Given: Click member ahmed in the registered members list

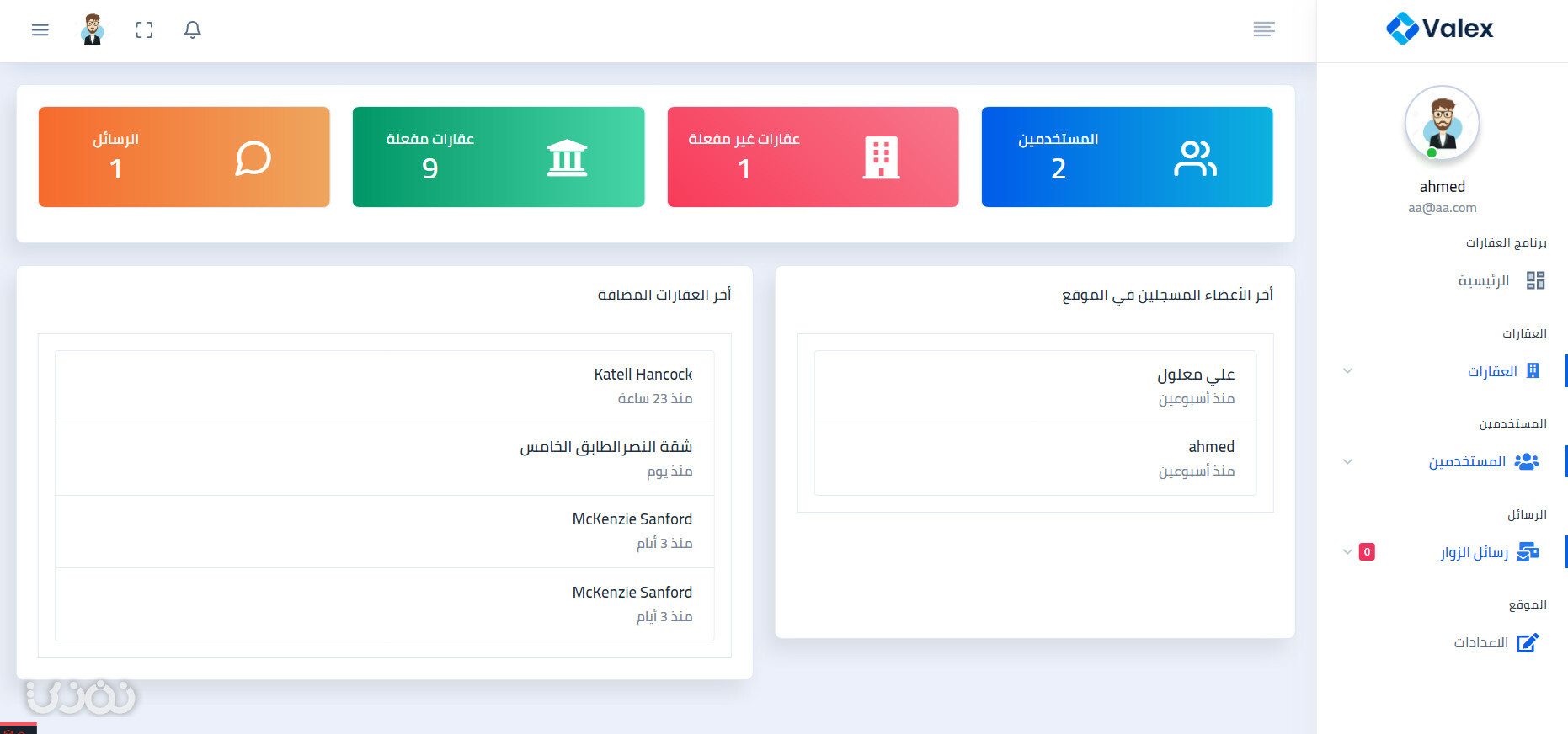Looking at the screenshot, I should click(x=1212, y=447).
